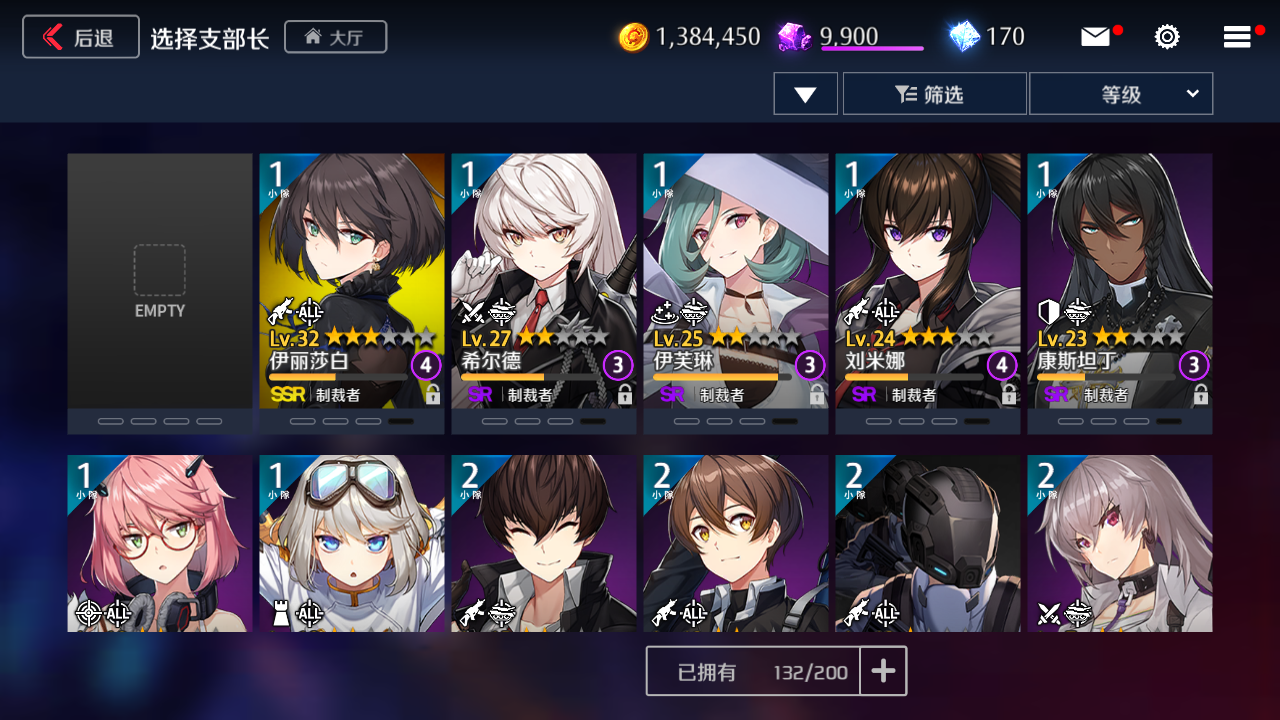Click the blue diamond currency icon
Image resolution: width=1280 pixels, height=720 pixels.
pyautogui.click(x=964, y=37)
